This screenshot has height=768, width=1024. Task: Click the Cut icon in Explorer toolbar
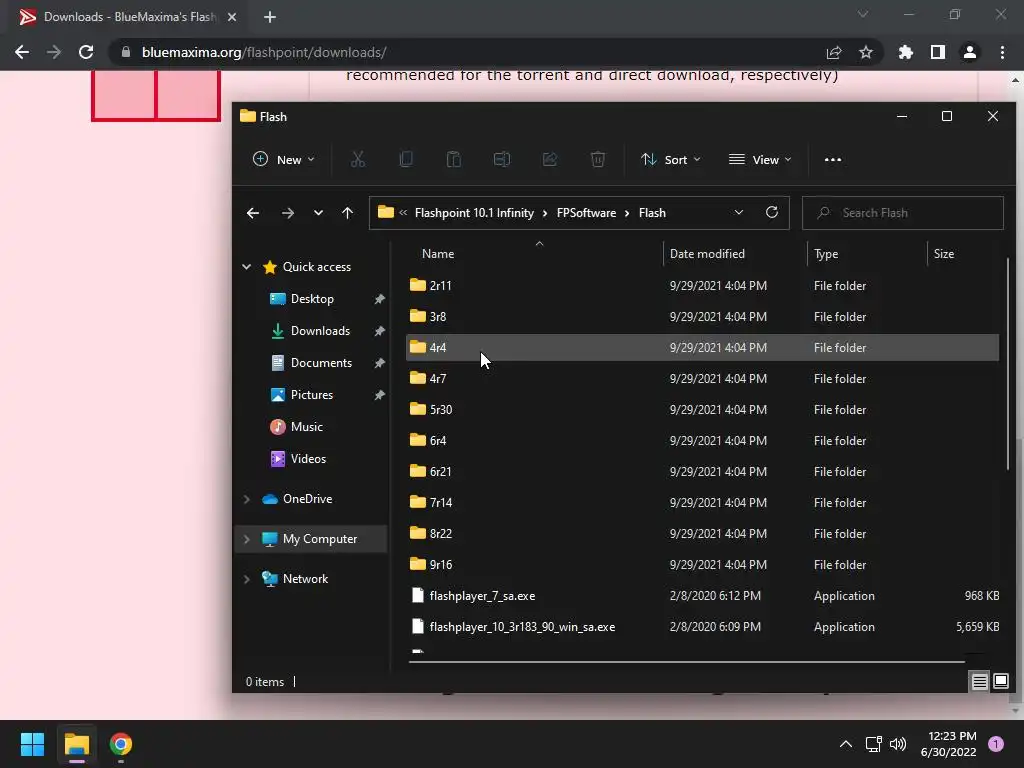coord(358,159)
